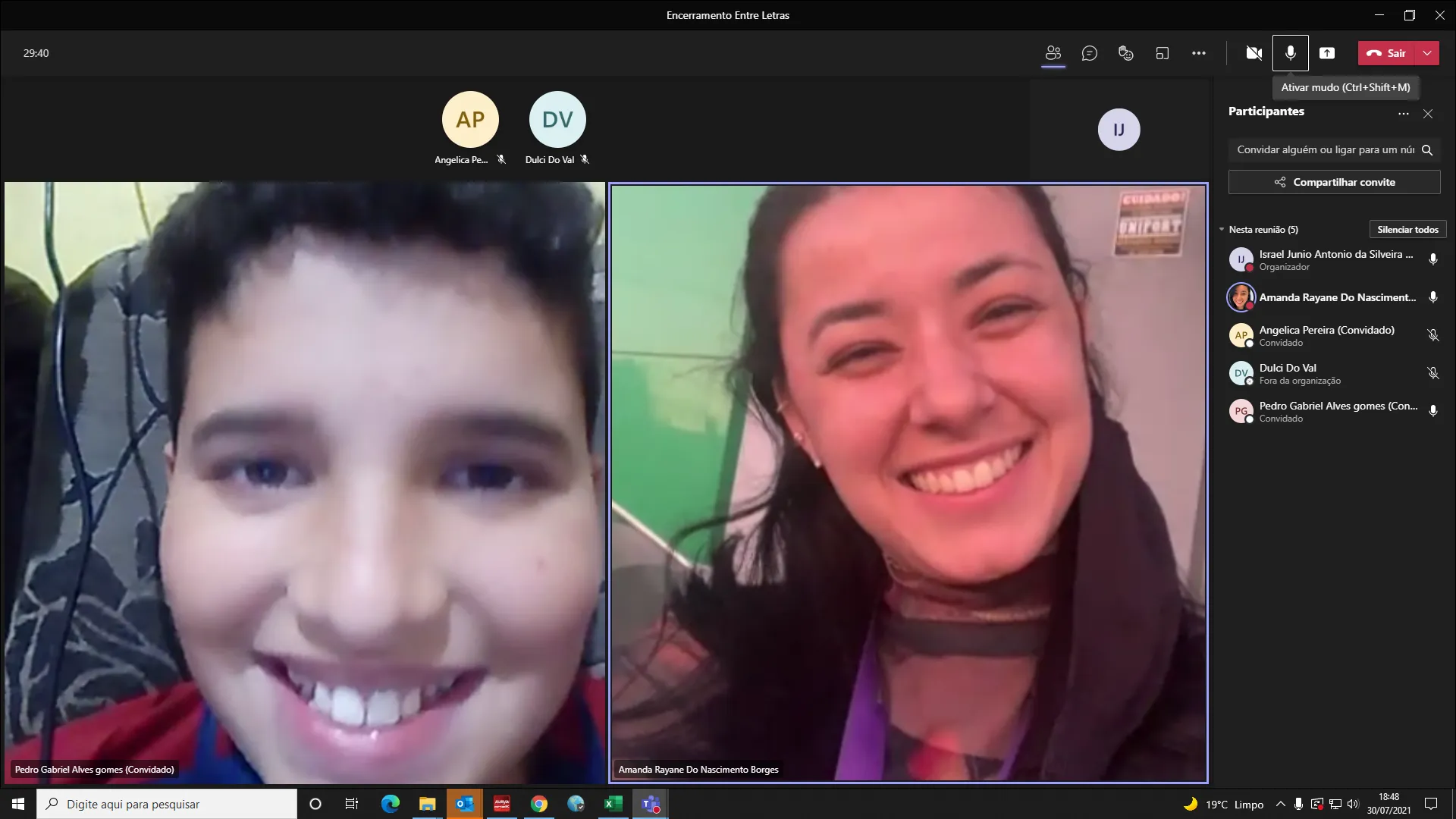Select Amanda Rayane's video tile
Screen dimensions: 1456x819
[x=908, y=482]
